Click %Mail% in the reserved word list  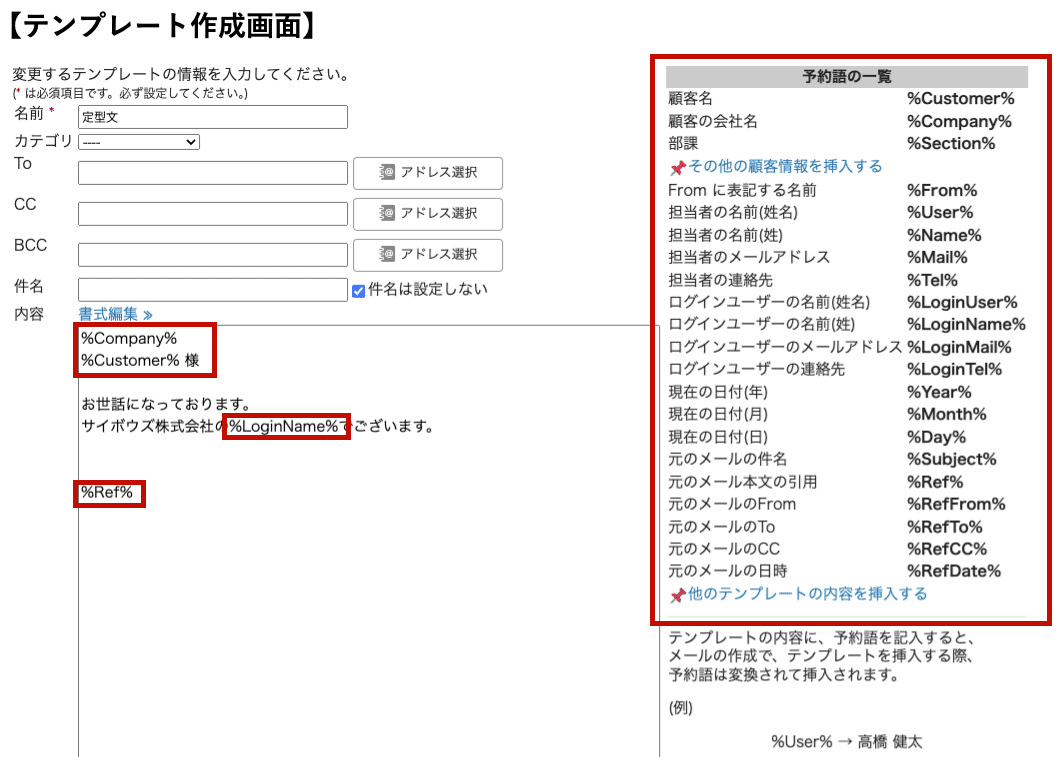pyautogui.click(x=937, y=258)
